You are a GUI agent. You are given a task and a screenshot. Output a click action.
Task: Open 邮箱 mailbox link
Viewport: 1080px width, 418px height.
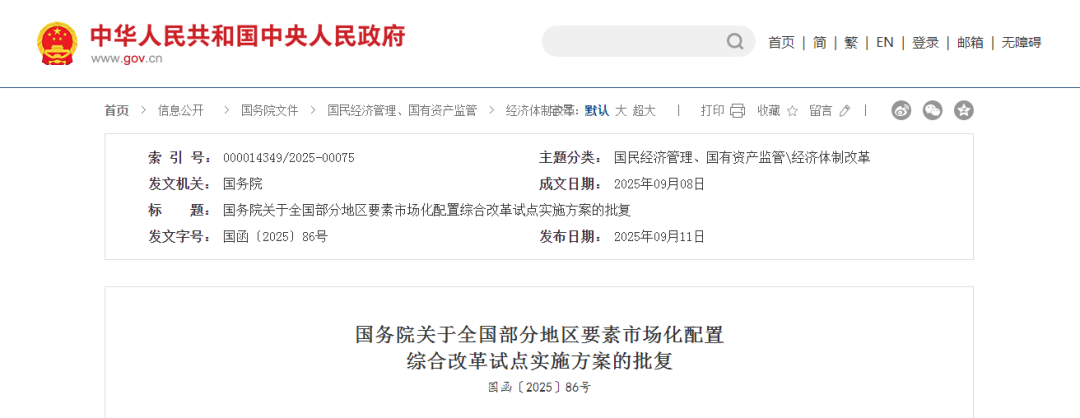tap(970, 43)
